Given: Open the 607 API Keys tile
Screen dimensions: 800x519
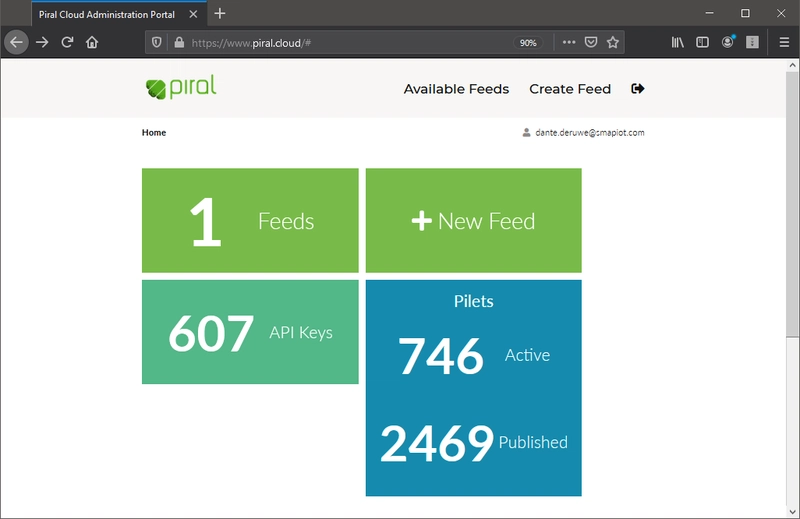Looking at the screenshot, I should coord(250,332).
